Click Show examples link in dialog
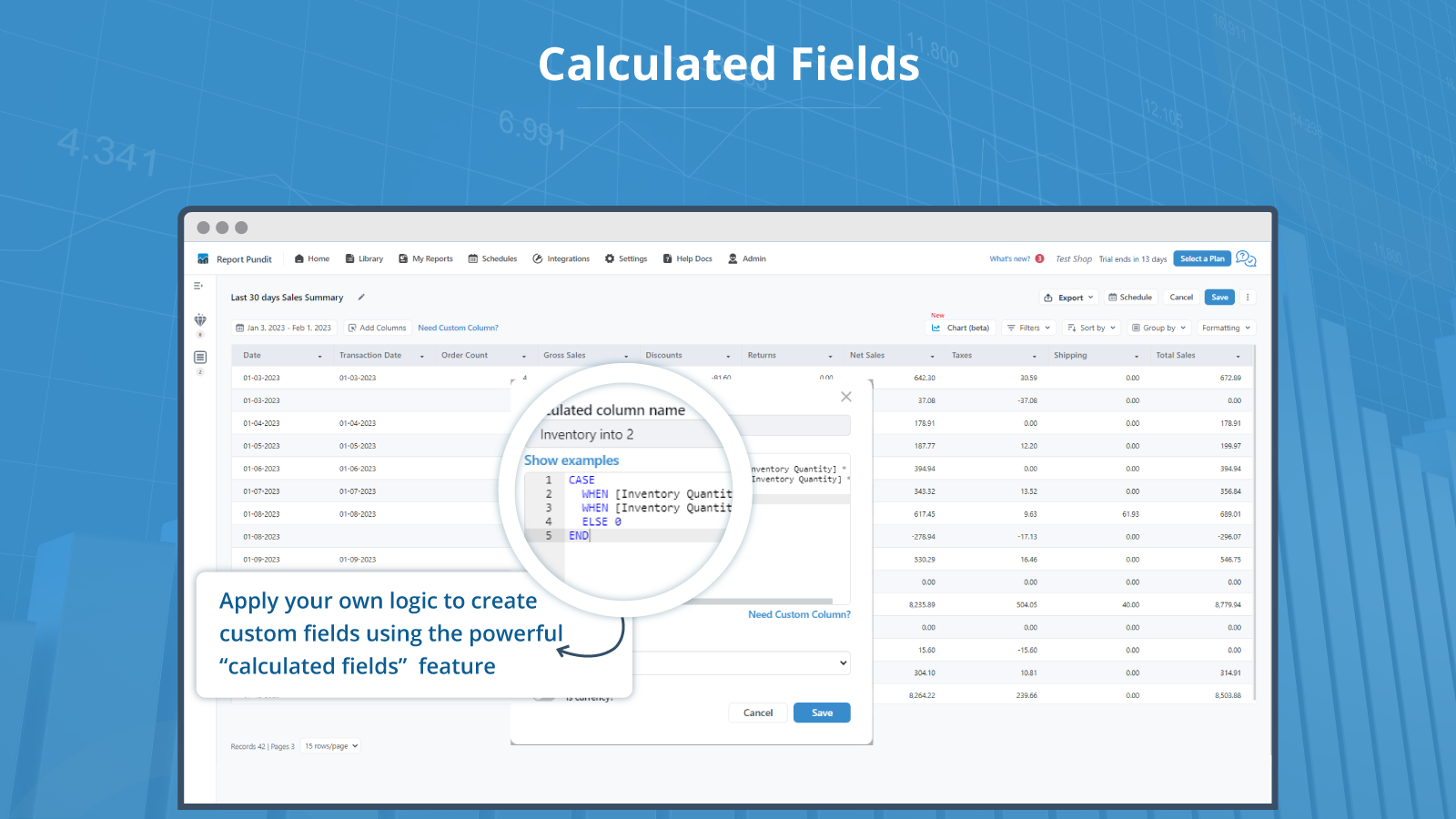 click(571, 460)
